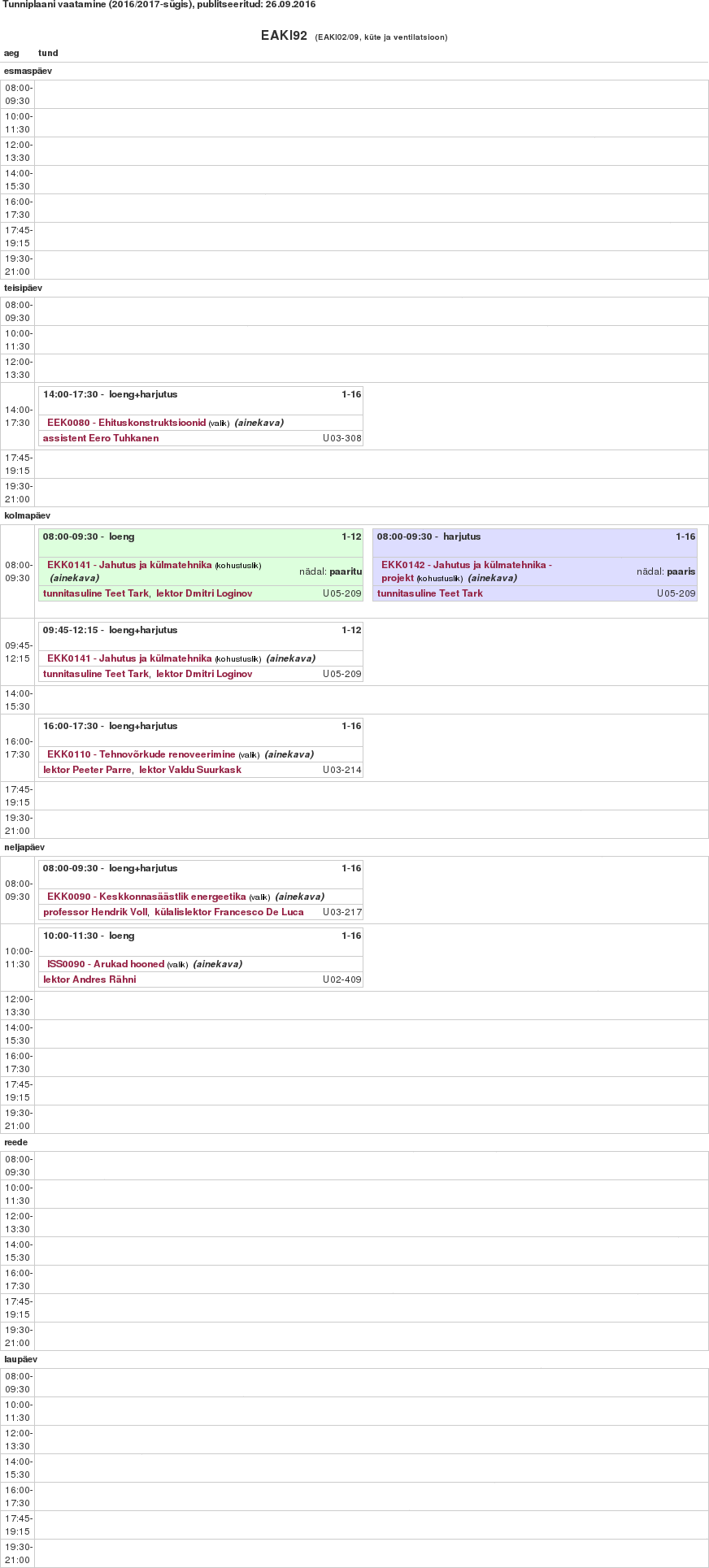
Task: Open EKK0090 Keskkonnasäästlik energeetika course
Action: click(146, 897)
